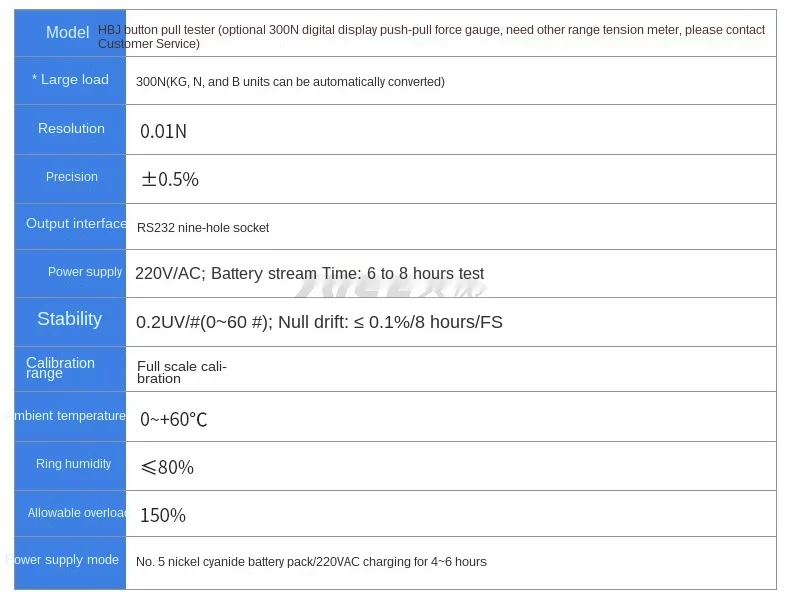This screenshot has width=790, height=597.
Task: Select the HBJ button pull tester description
Action: click(x=431, y=37)
